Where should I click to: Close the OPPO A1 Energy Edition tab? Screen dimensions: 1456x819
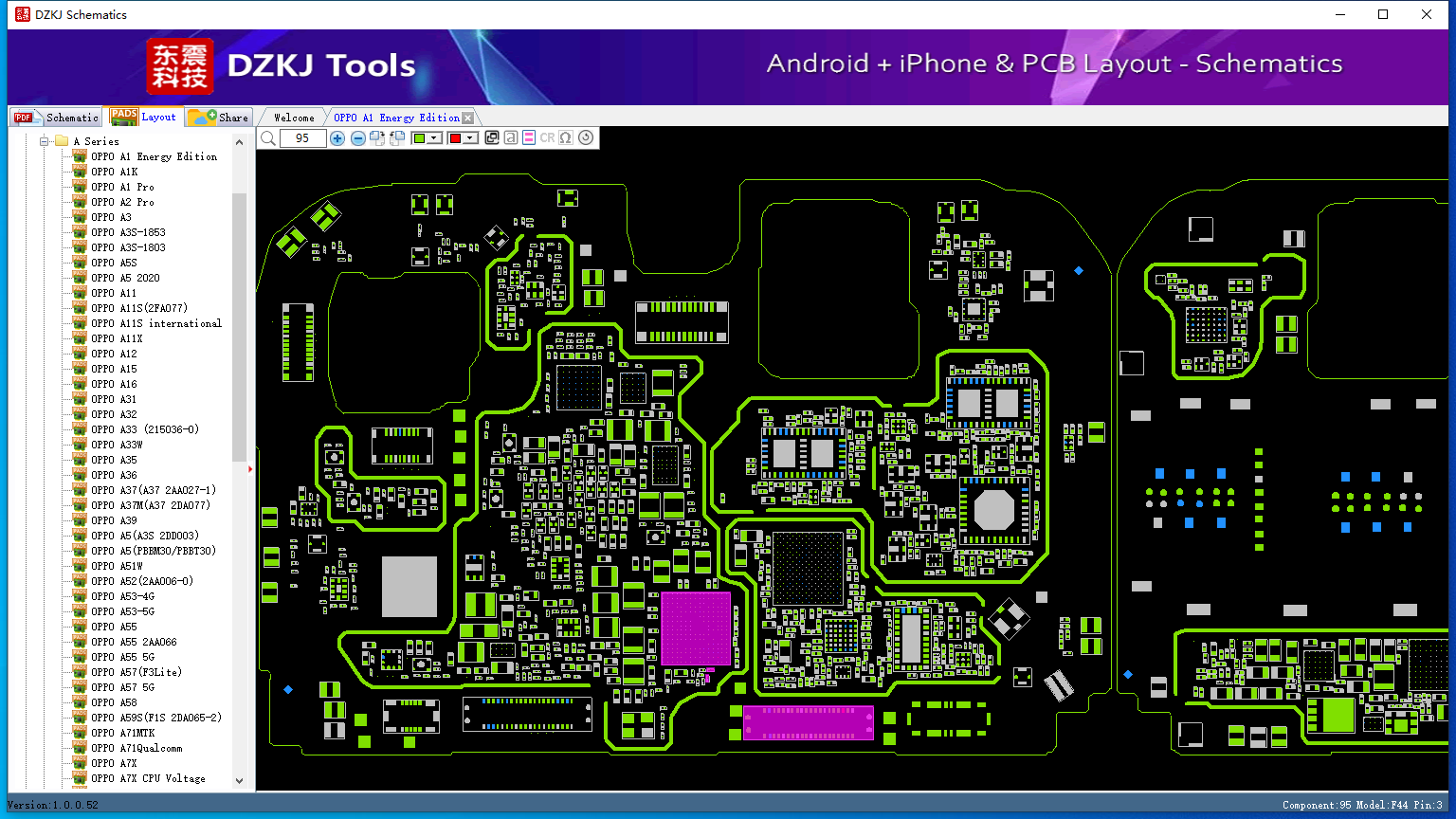467,118
